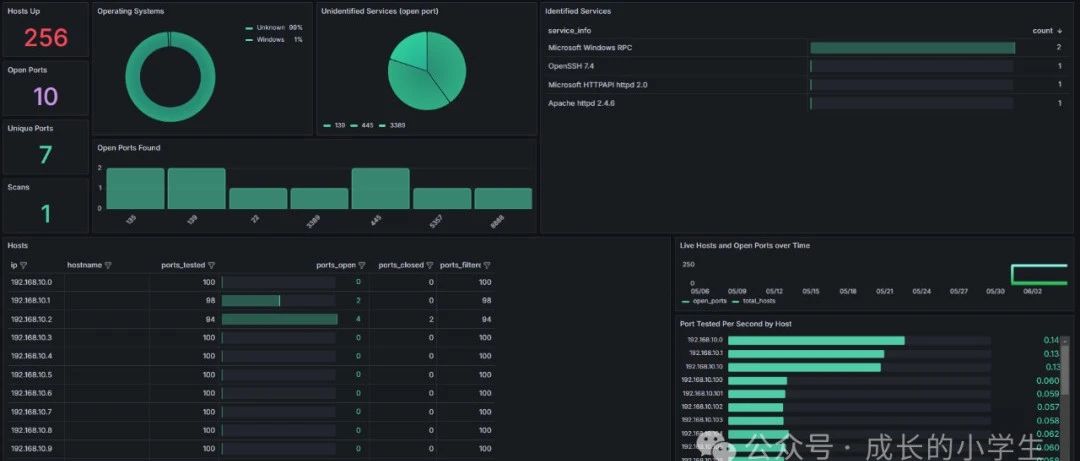Click the 192.168.10.102 bar in Port Tested panel
Viewport: 1080px width, 461px height.
coord(756,407)
